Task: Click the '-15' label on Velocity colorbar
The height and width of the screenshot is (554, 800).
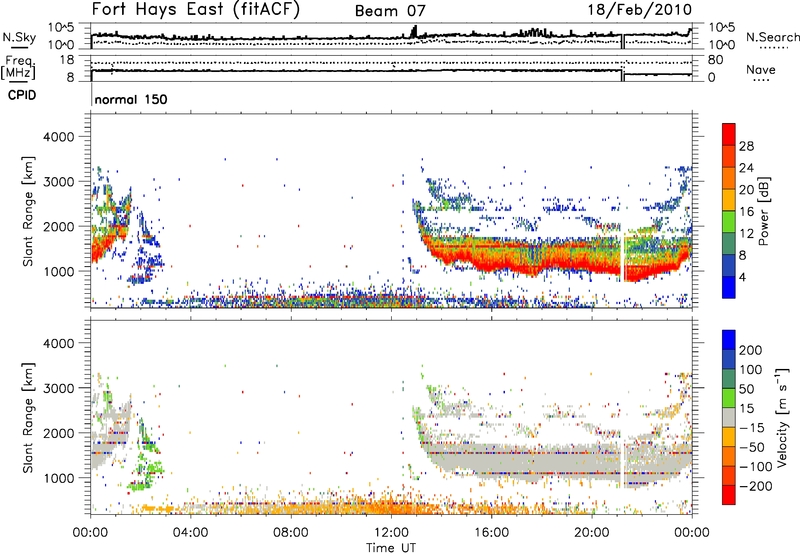Action: [x=752, y=427]
